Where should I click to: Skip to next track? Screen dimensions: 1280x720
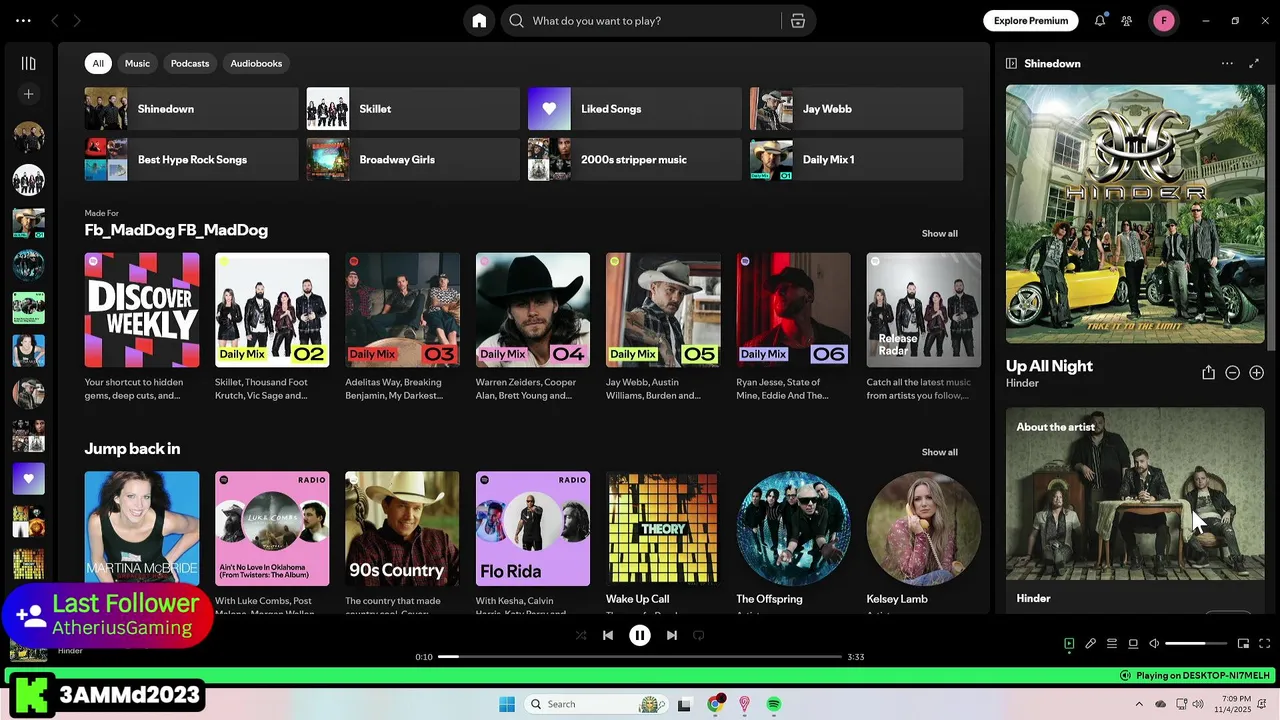[x=672, y=635]
